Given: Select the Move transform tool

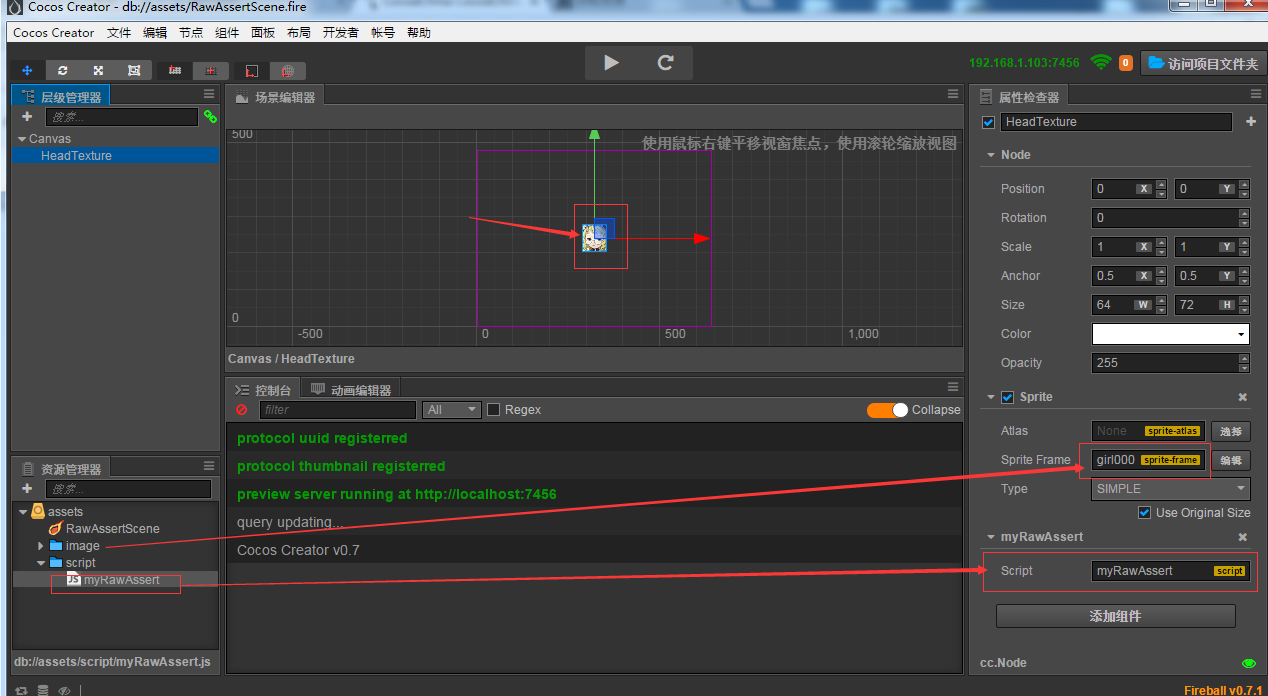Looking at the screenshot, I should (x=27, y=70).
